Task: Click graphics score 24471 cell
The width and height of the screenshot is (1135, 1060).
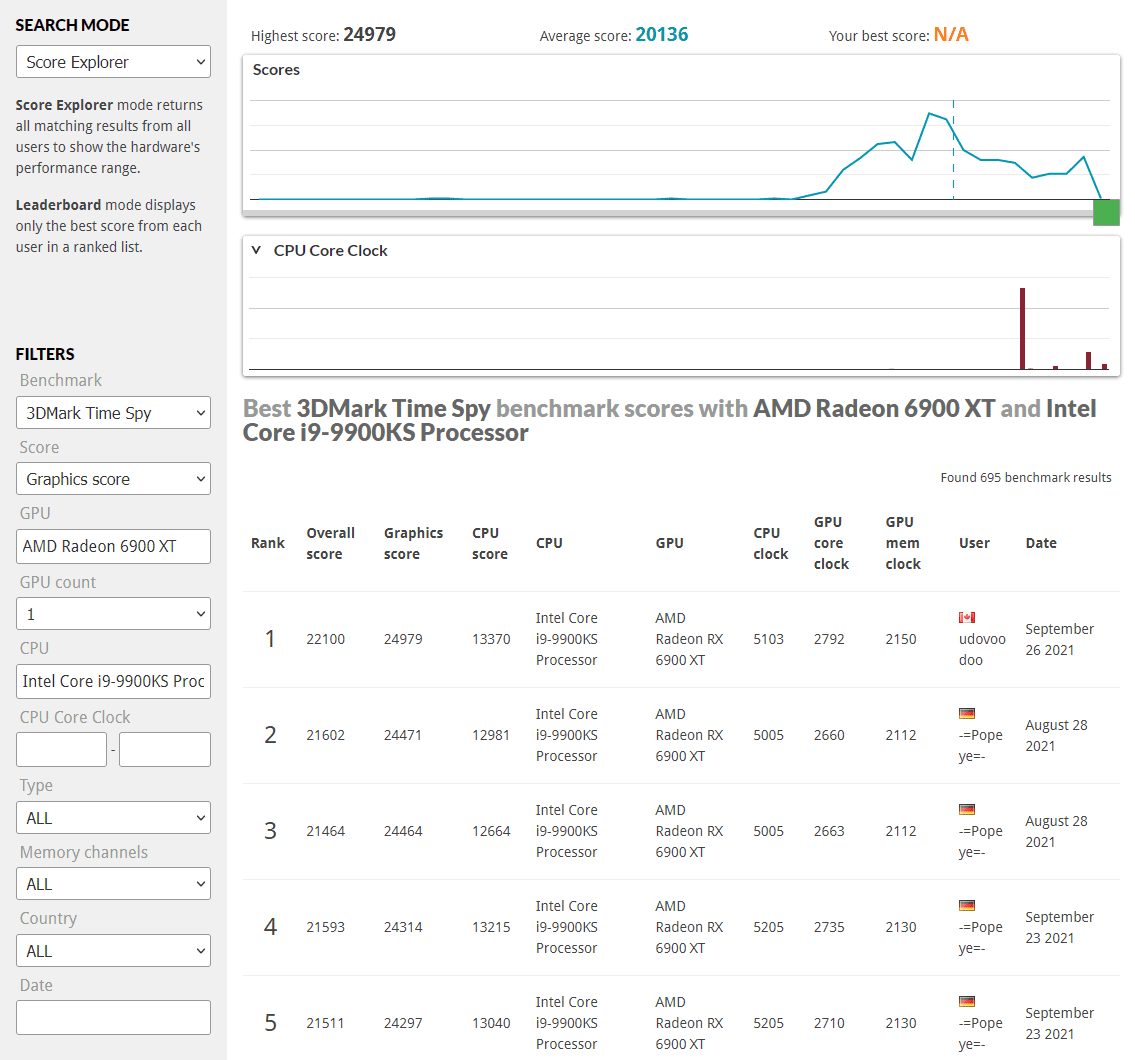Action: point(403,735)
